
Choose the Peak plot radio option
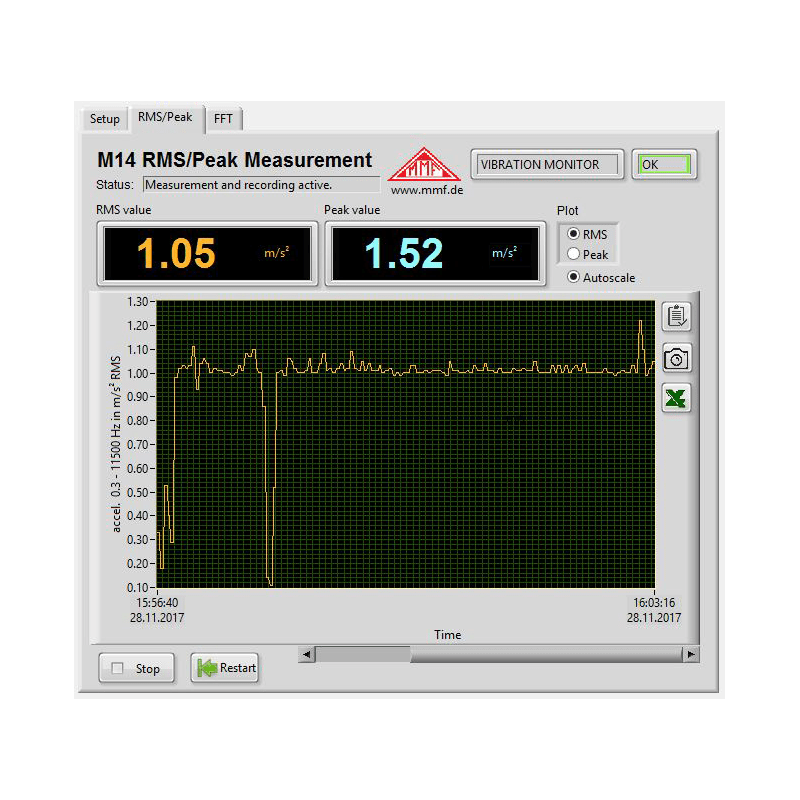tap(574, 255)
